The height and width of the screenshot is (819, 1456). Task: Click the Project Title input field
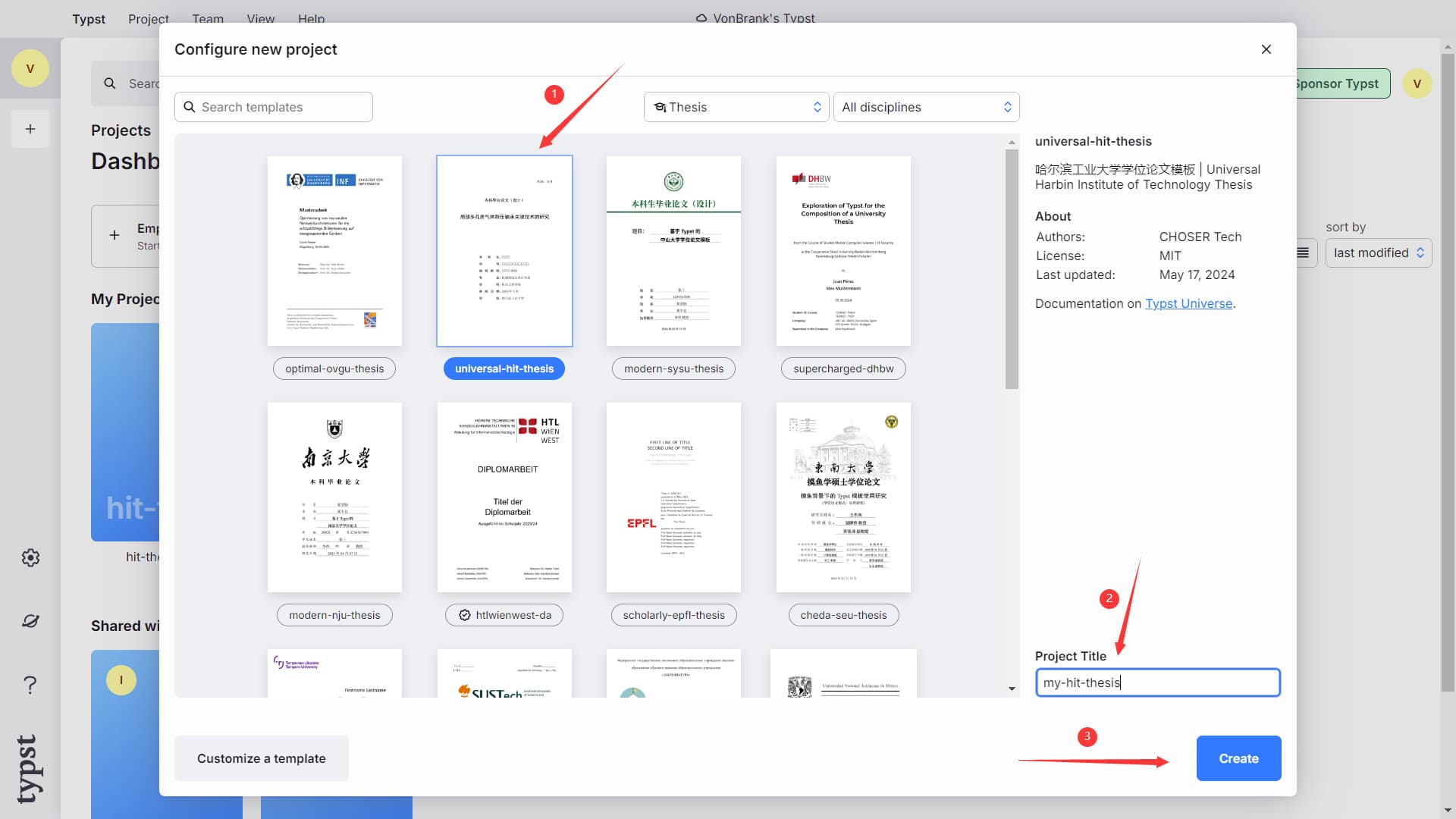pos(1157,682)
